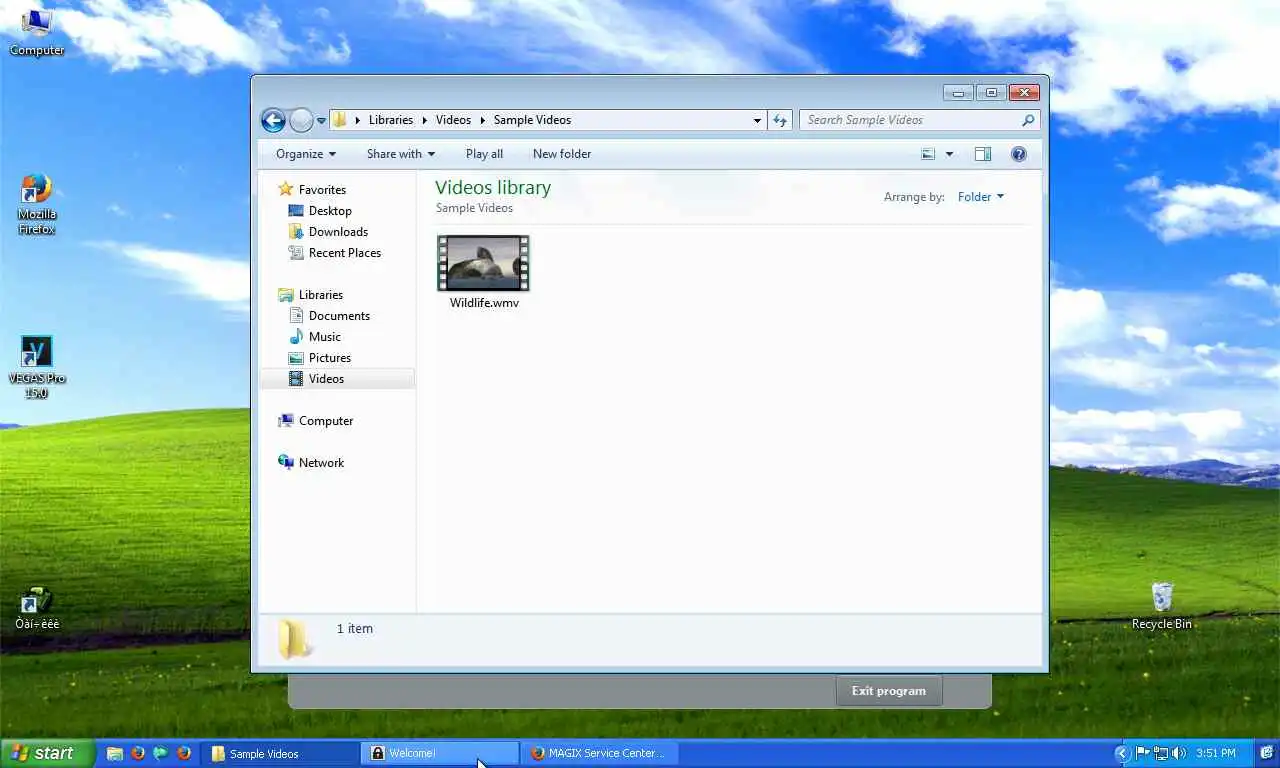Screen dimensions: 1280x768
Task: Switch to Sample Videos taskbar button
Action: click(x=280, y=754)
